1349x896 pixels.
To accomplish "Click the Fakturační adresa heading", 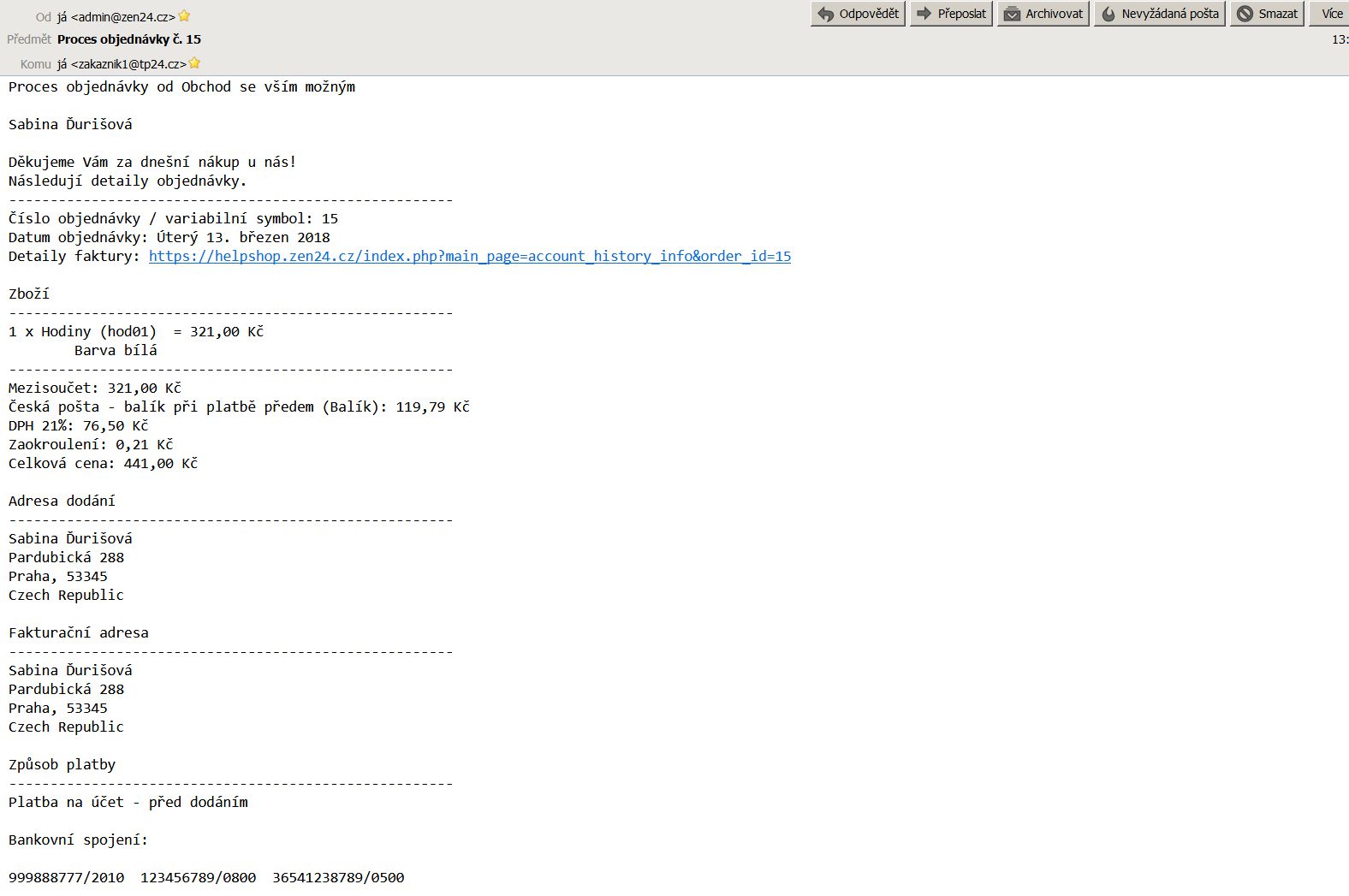I will [78, 632].
